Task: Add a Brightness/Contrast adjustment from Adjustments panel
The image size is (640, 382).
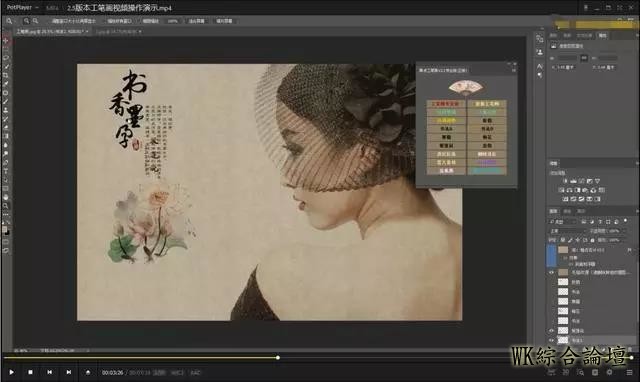Action: point(565,181)
